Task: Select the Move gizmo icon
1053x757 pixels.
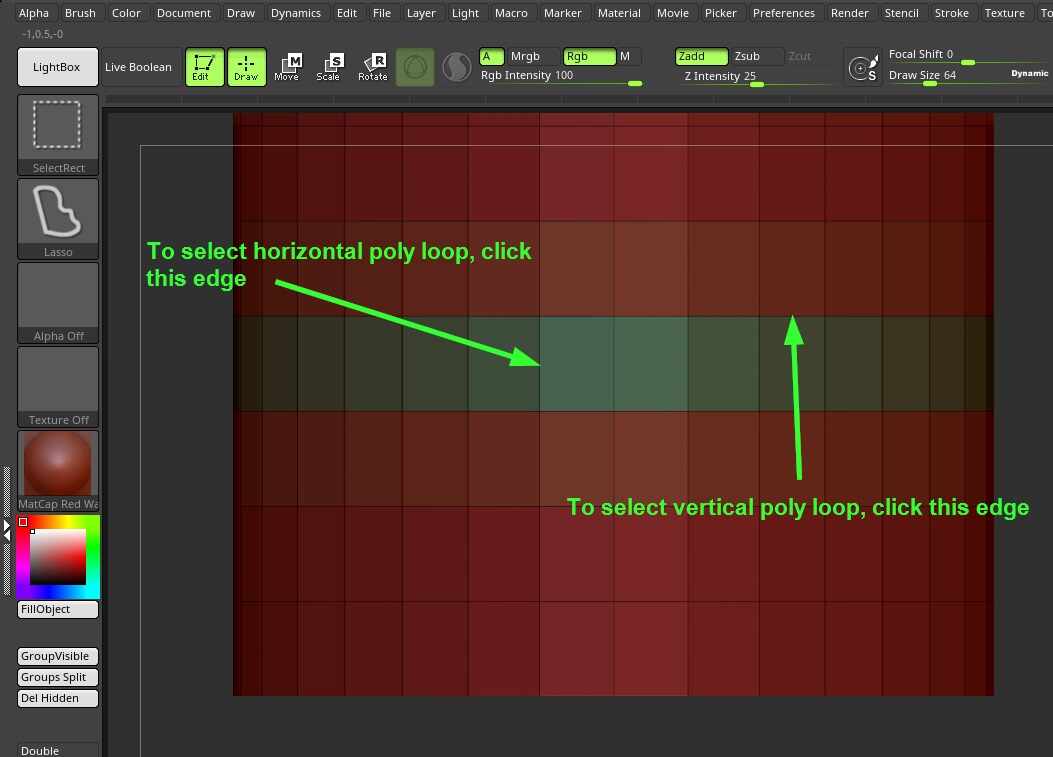Action: 287,67
